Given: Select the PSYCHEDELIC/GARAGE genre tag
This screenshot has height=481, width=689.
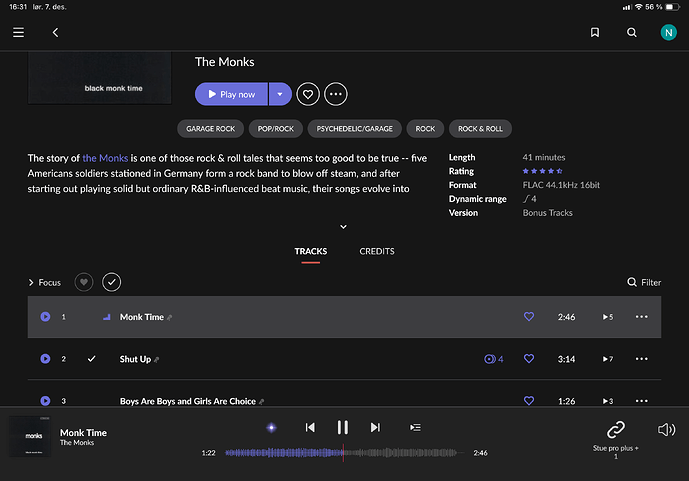Looking at the screenshot, I should (x=355, y=129).
